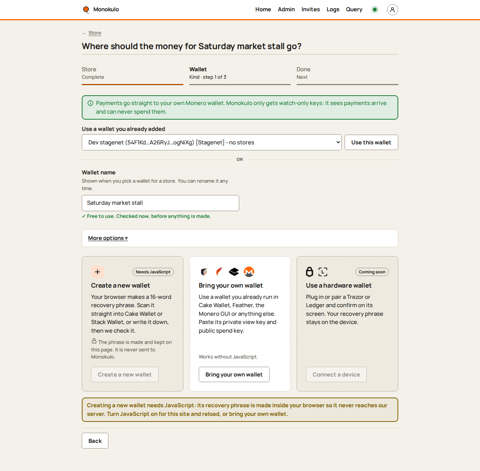Click the Feather wallet icon
This screenshot has height=471, width=480.
pos(219,272)
